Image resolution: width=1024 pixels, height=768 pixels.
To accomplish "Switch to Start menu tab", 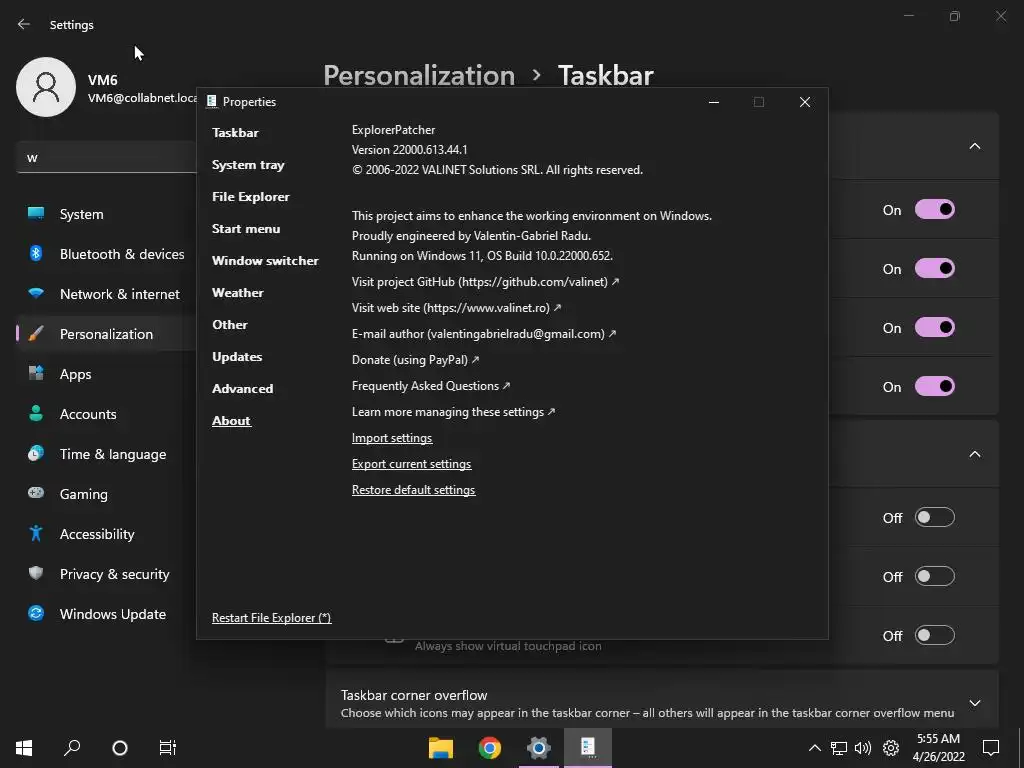I will pyautogui.click(x=246, y=229).
